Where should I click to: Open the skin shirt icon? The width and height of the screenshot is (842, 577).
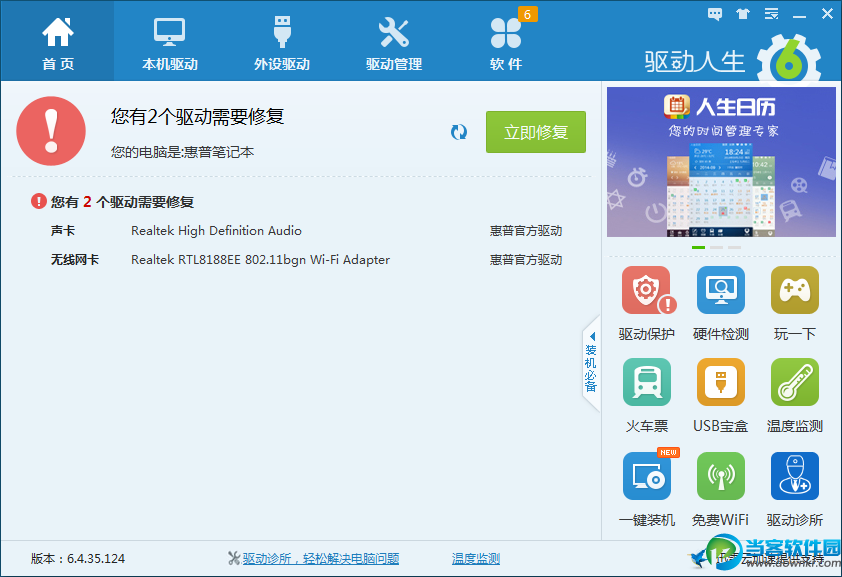point(743,14)
